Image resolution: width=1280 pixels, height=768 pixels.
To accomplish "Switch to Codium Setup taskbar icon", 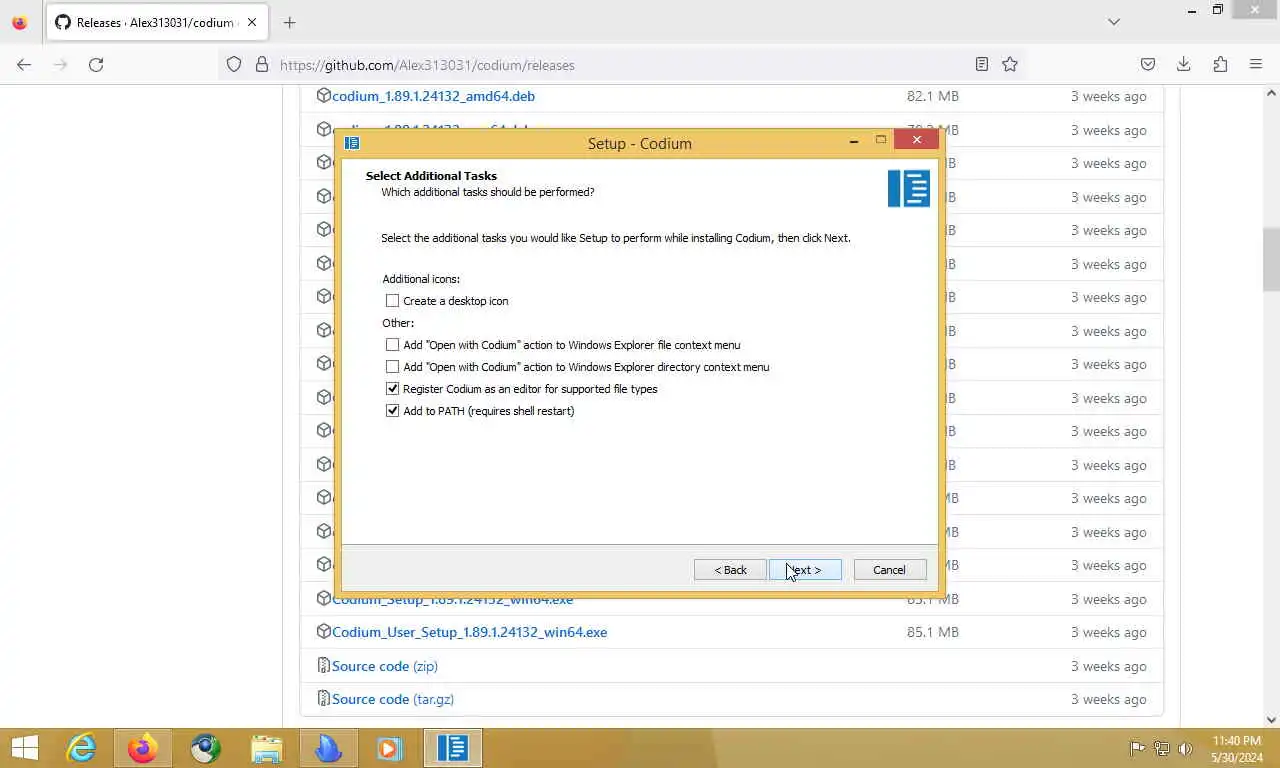I will coord(453,748).
